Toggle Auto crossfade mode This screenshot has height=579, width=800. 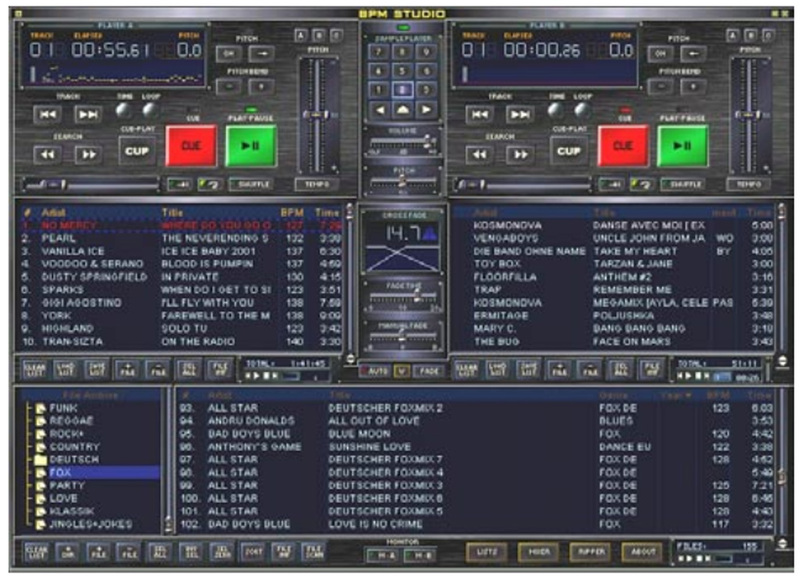(x=374, y=371)
